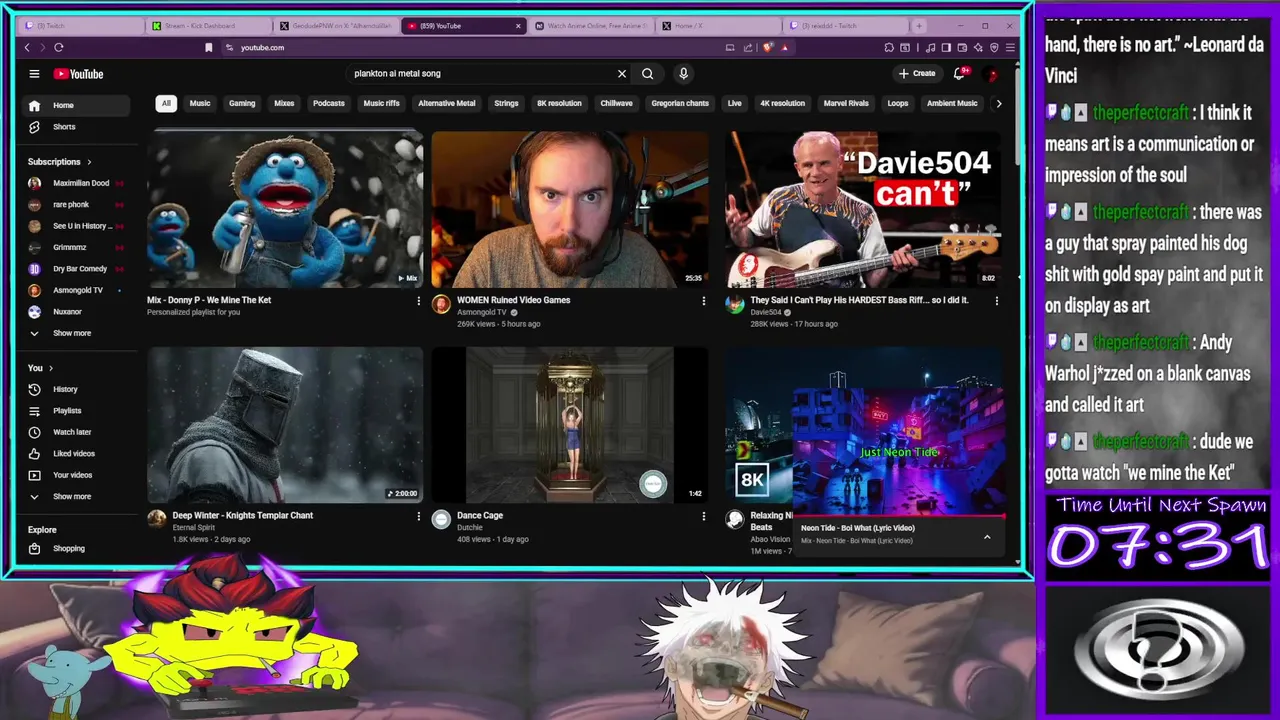
Task: Open Nuxanor subscription channel
Action: point(78,312)
